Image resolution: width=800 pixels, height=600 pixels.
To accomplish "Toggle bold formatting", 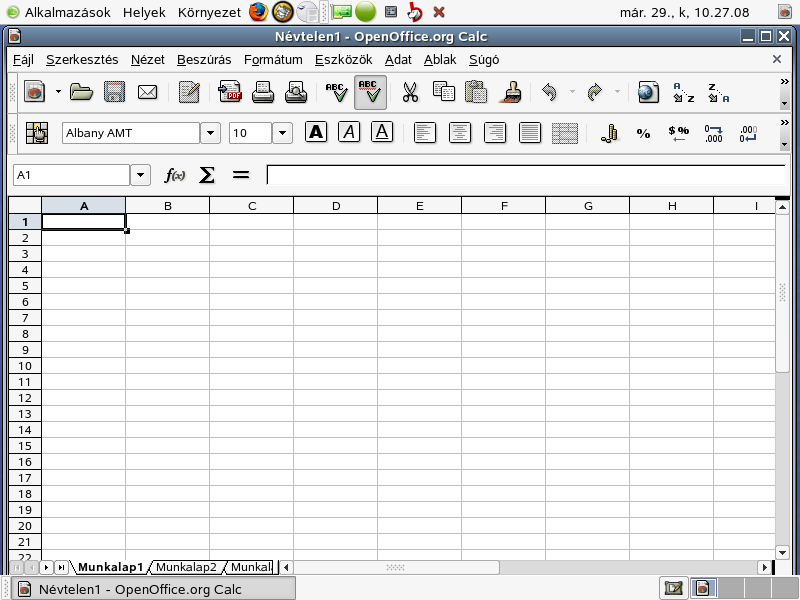I will point(316,132).
